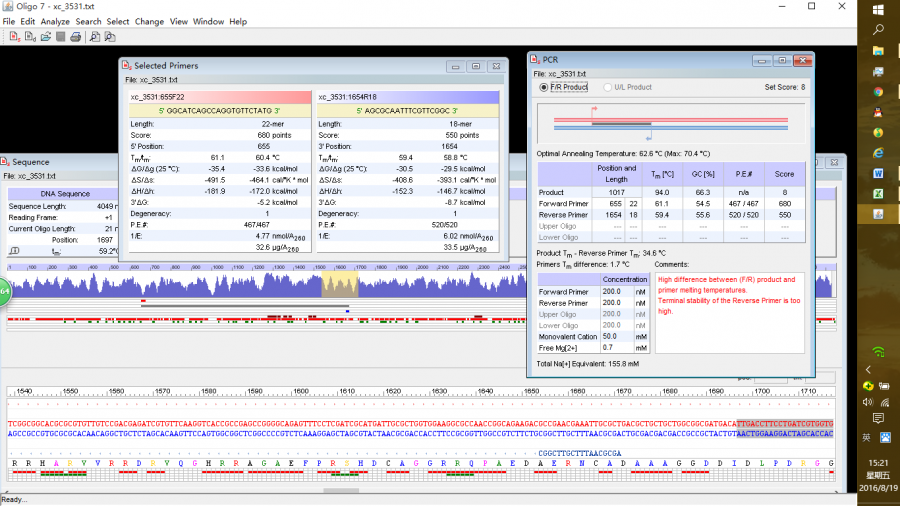Click the Print toolbar icon

point(76,37)
